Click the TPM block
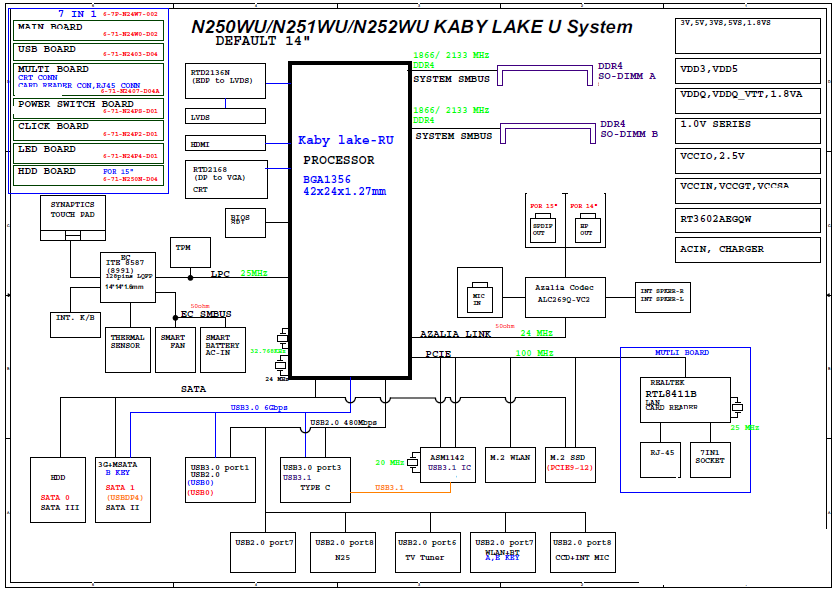Image resolution: width=837 pixels, height=594 pixels. (x=191, y=252)
